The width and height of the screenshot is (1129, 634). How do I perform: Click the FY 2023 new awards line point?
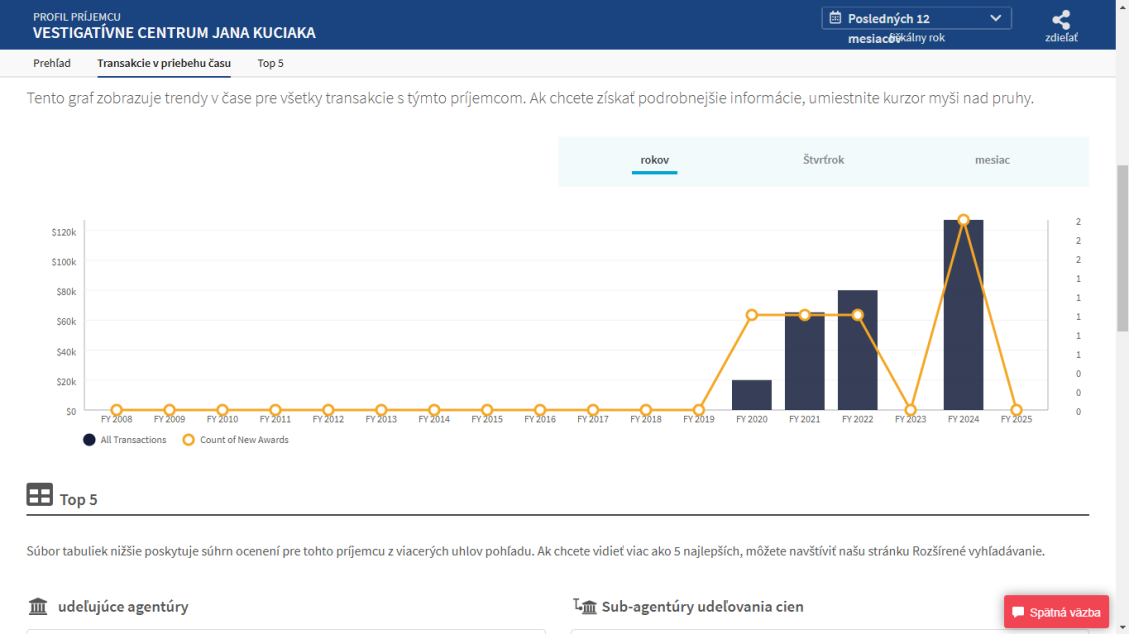[x=910, y=410]
